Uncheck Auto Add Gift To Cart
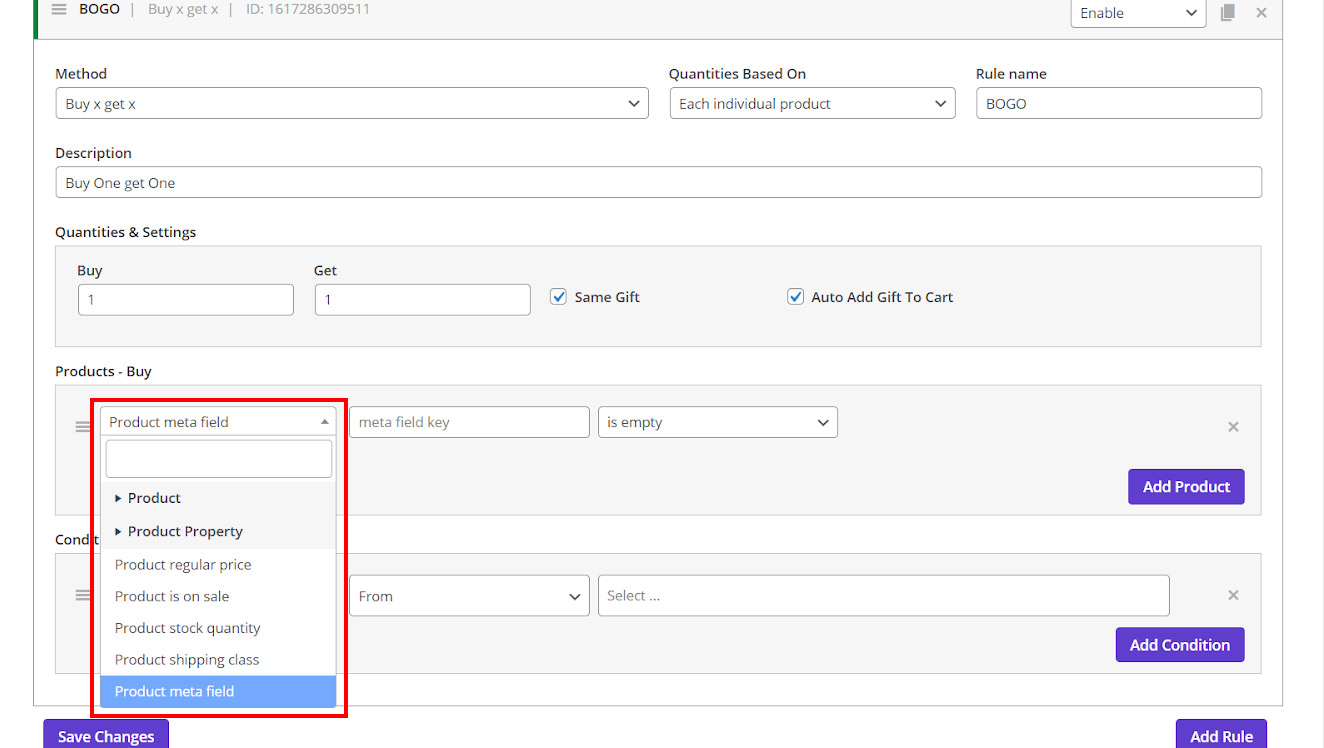 796,297
